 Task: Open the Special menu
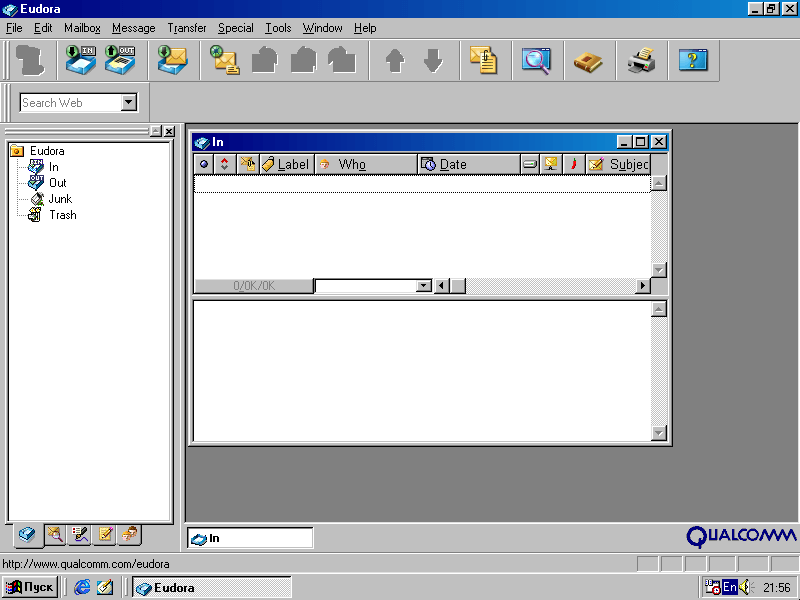tap(236, 28)
